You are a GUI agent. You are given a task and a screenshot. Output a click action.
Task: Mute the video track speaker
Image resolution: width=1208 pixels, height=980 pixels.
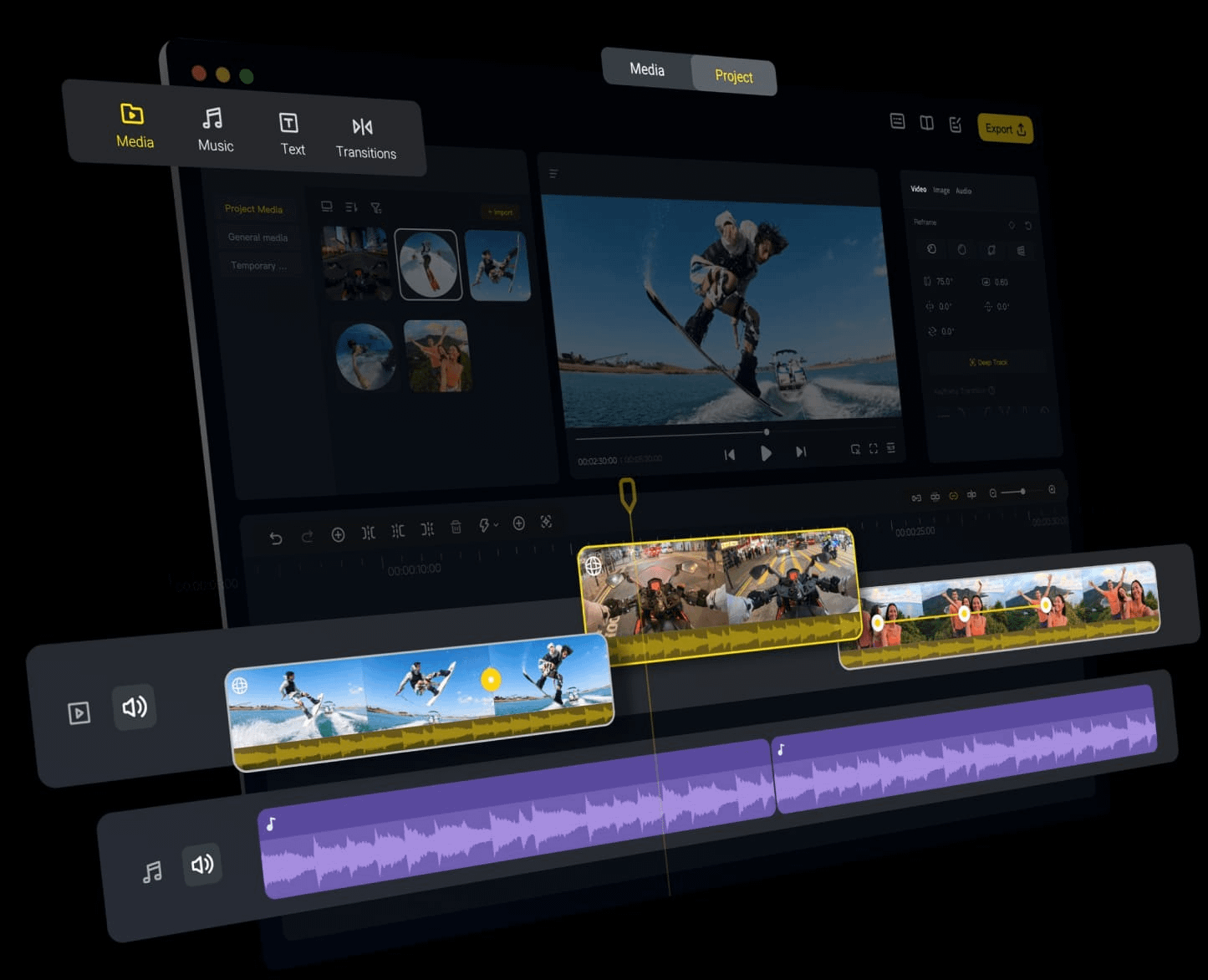[135, 707]
